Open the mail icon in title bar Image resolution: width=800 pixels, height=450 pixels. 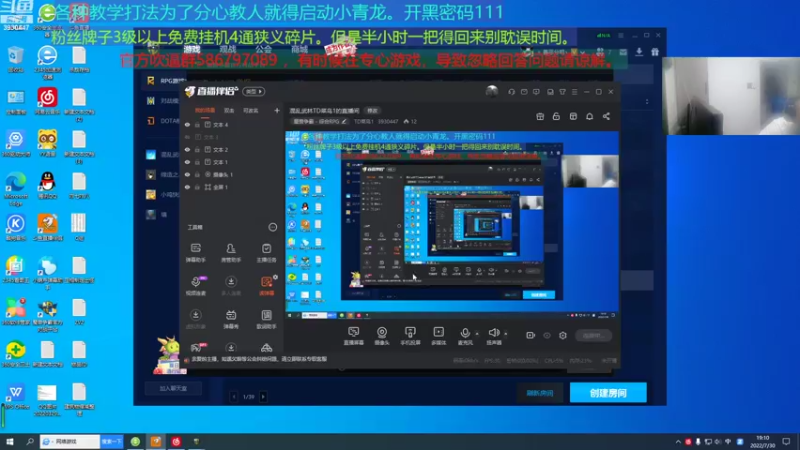[x=524, y=92]
